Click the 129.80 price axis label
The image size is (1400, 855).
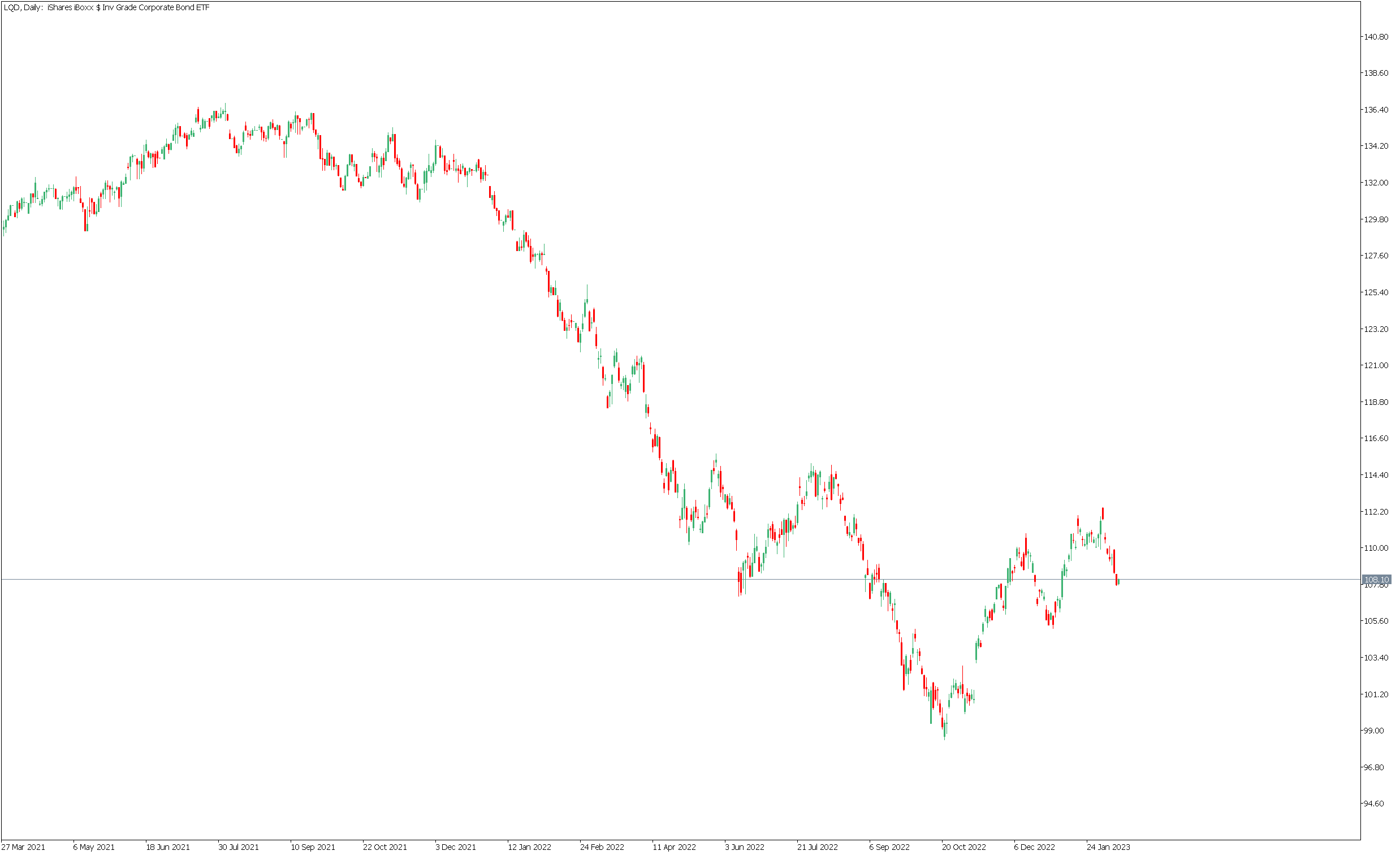coord(1376,219)
